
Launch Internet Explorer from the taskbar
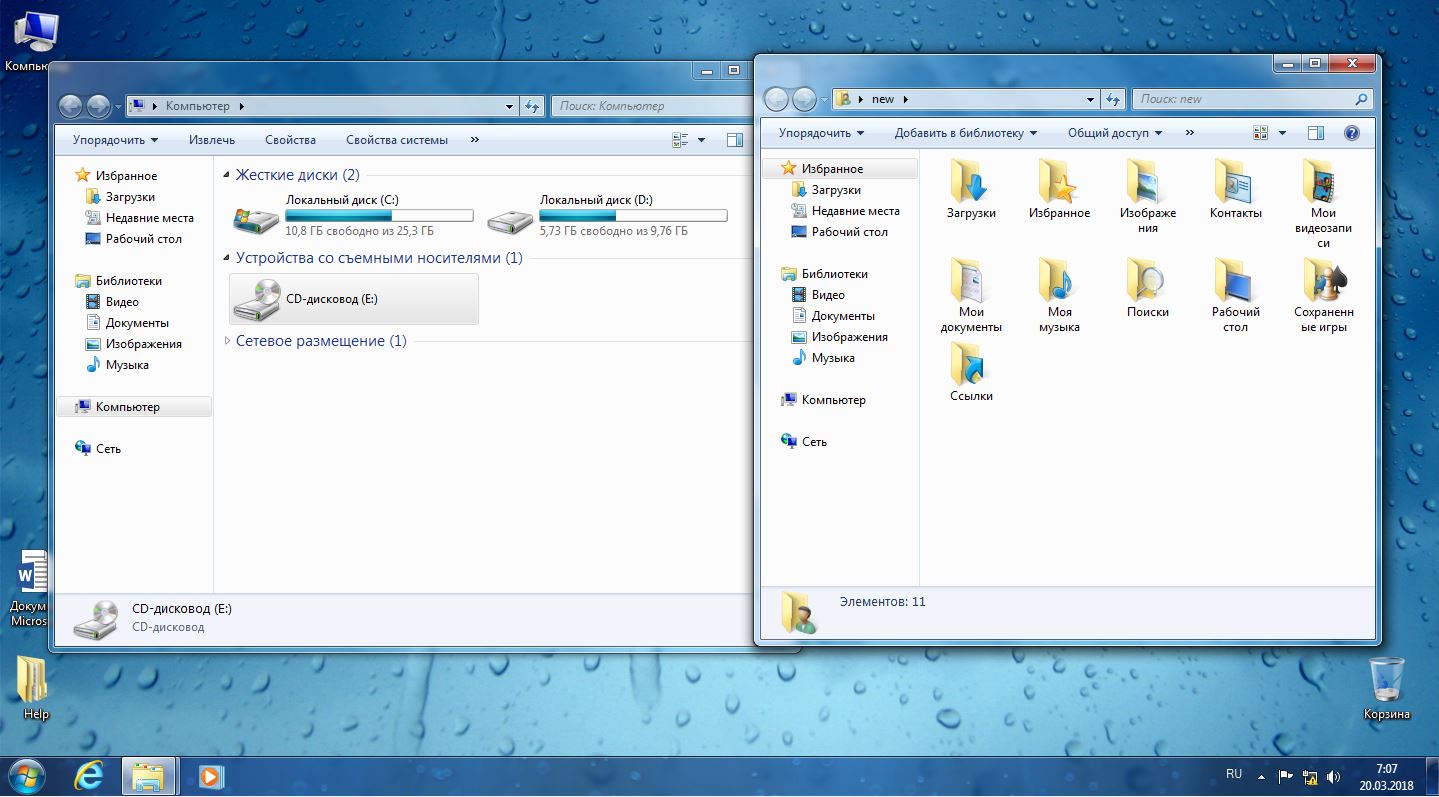pyautogui.click(x=89, y=775)
